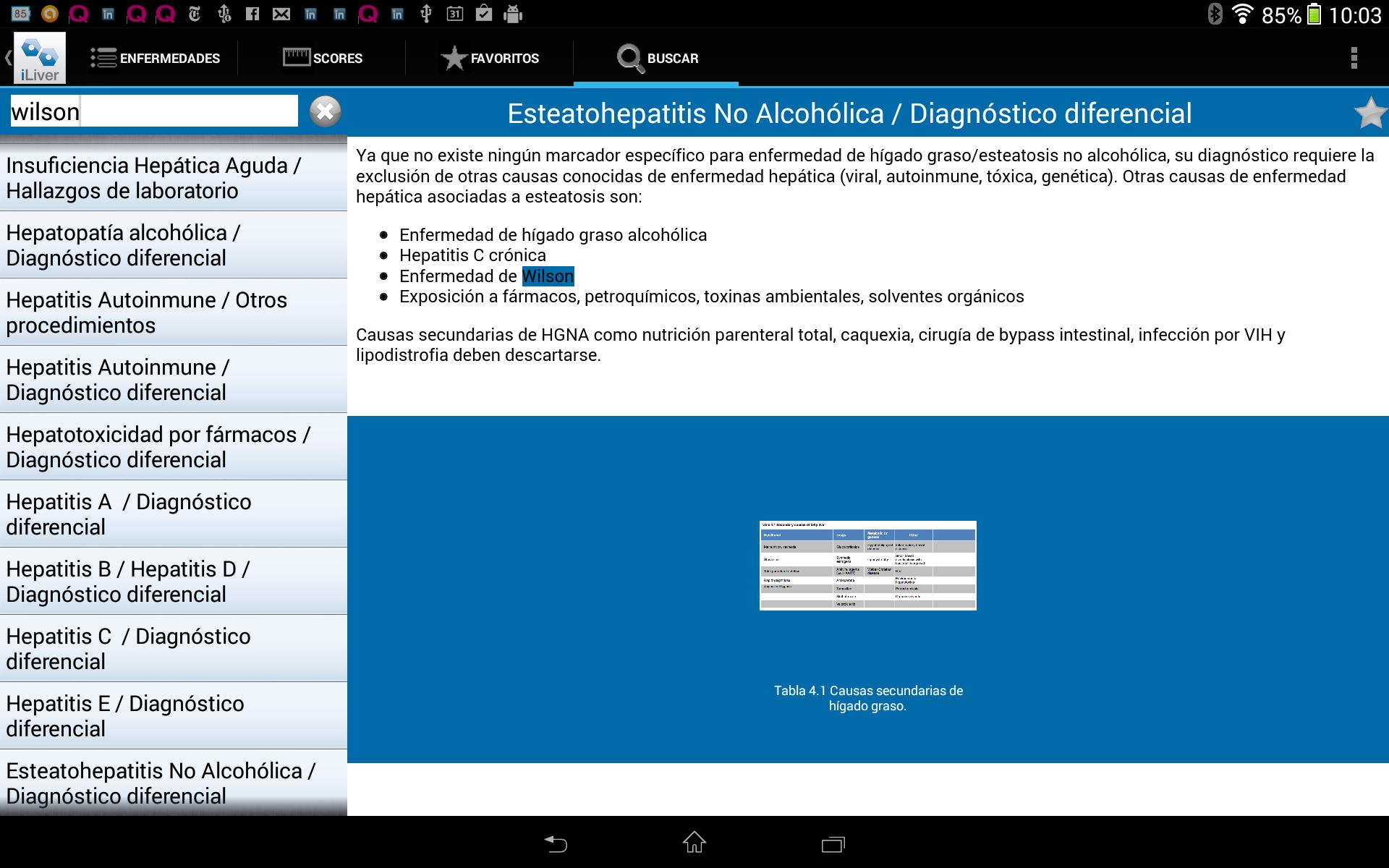1389x868 pixels.
Task: Open Hepatitis Autoinmune / Diagnóstico diferencial
Action: coord(174,380)
